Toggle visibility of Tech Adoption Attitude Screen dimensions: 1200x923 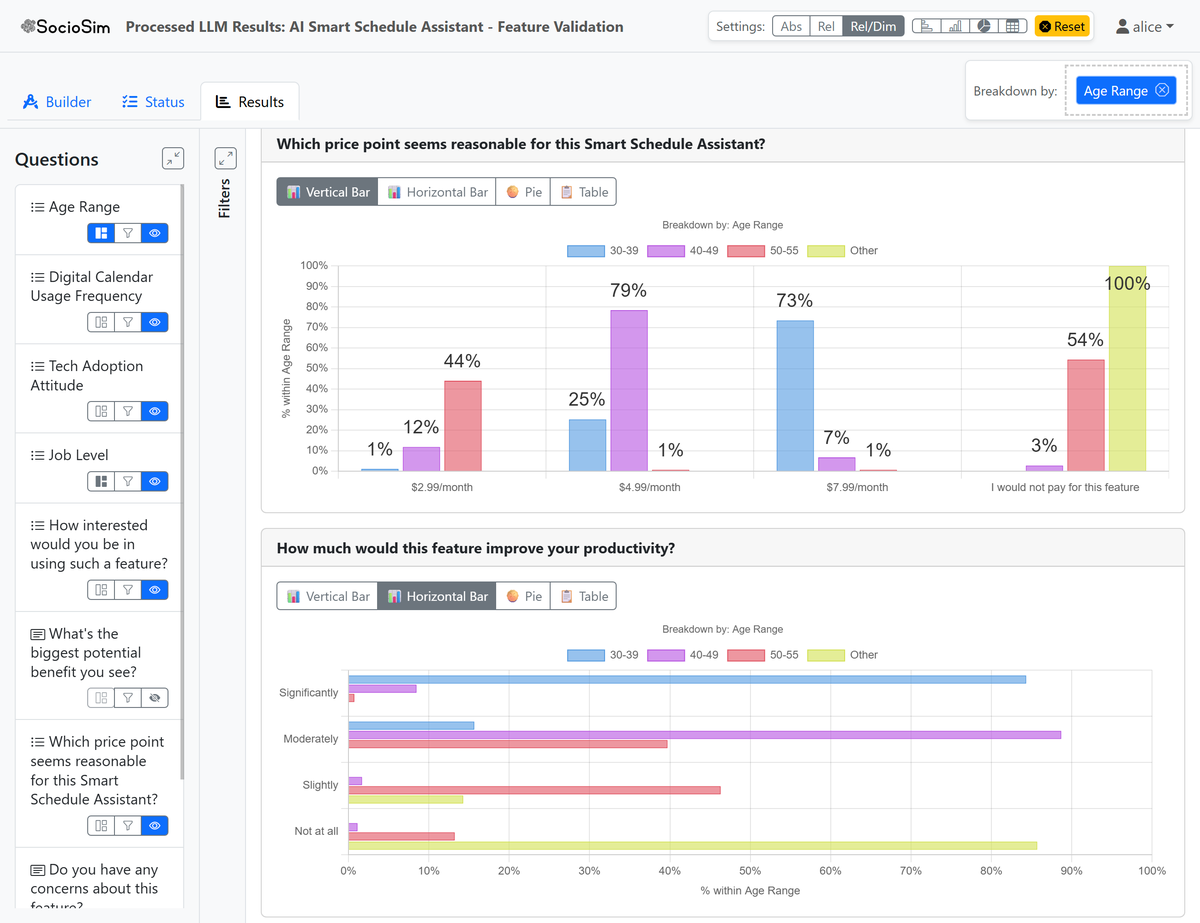[x=155, y=411]
